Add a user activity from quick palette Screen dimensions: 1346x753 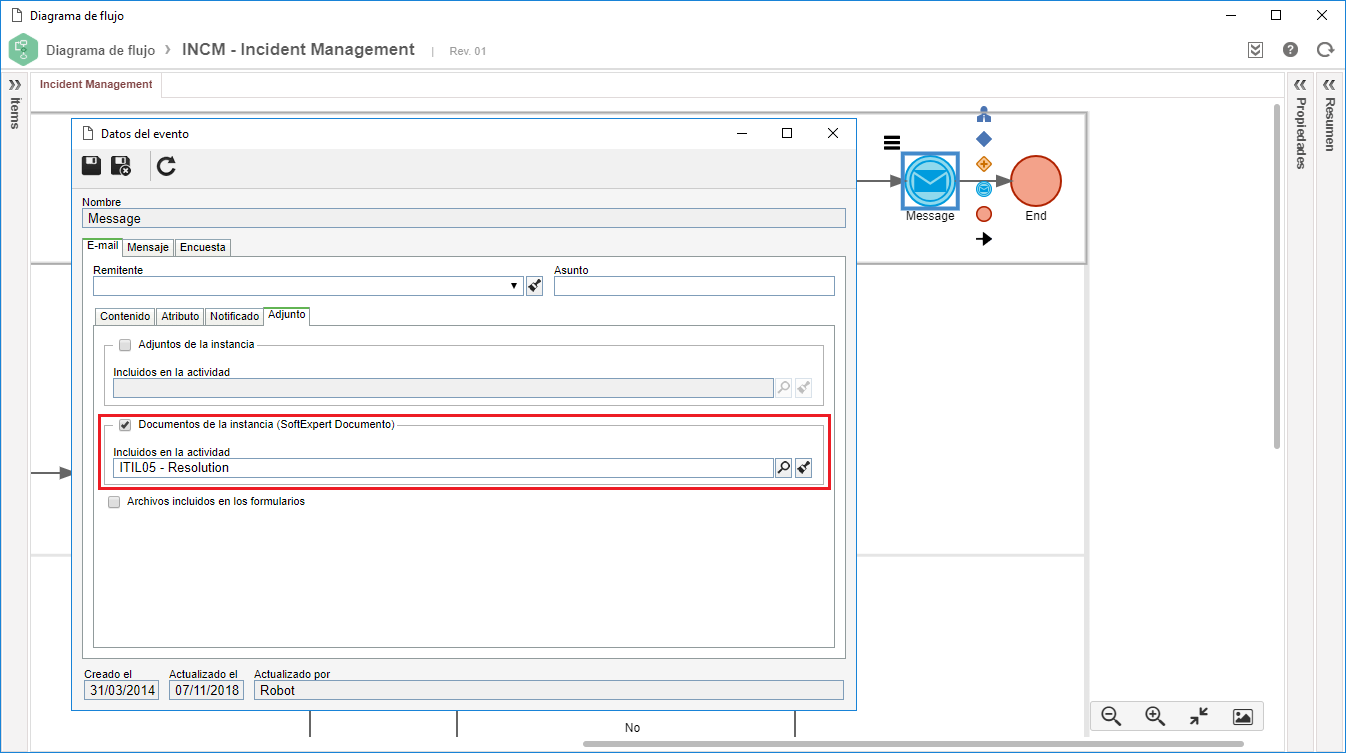click(984, 114)
